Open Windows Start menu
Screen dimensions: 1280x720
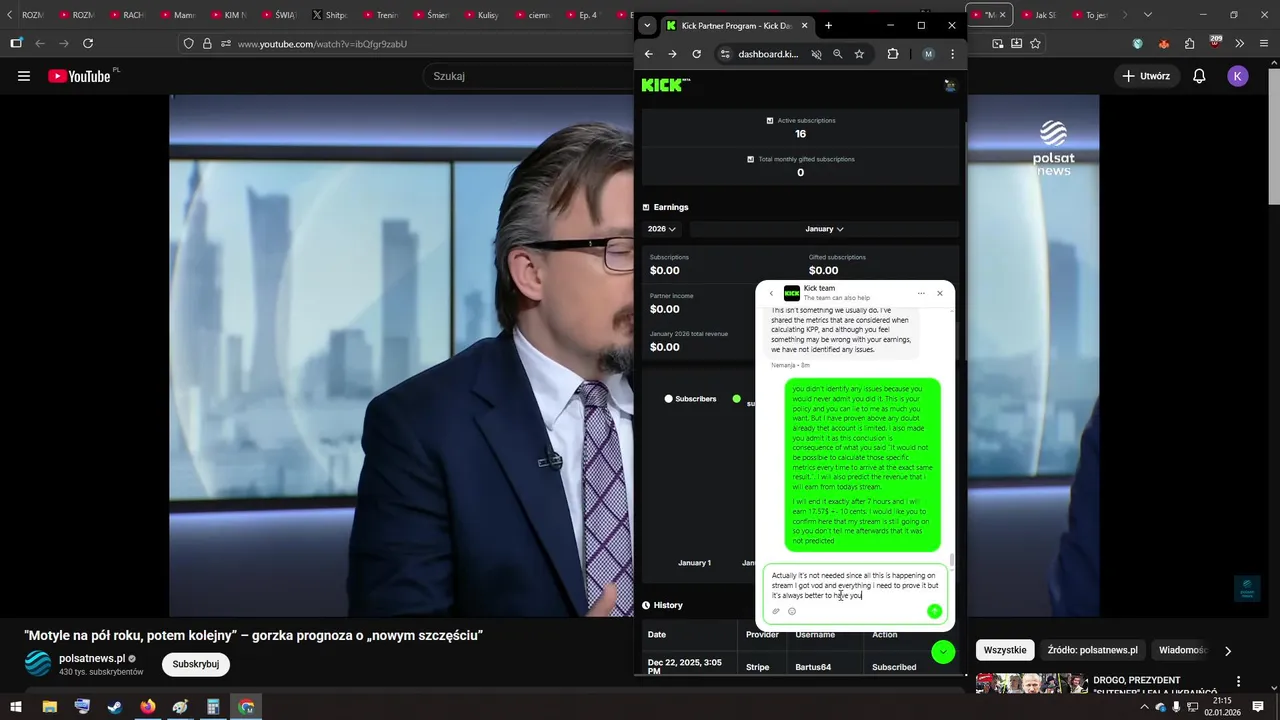[16, 707]
